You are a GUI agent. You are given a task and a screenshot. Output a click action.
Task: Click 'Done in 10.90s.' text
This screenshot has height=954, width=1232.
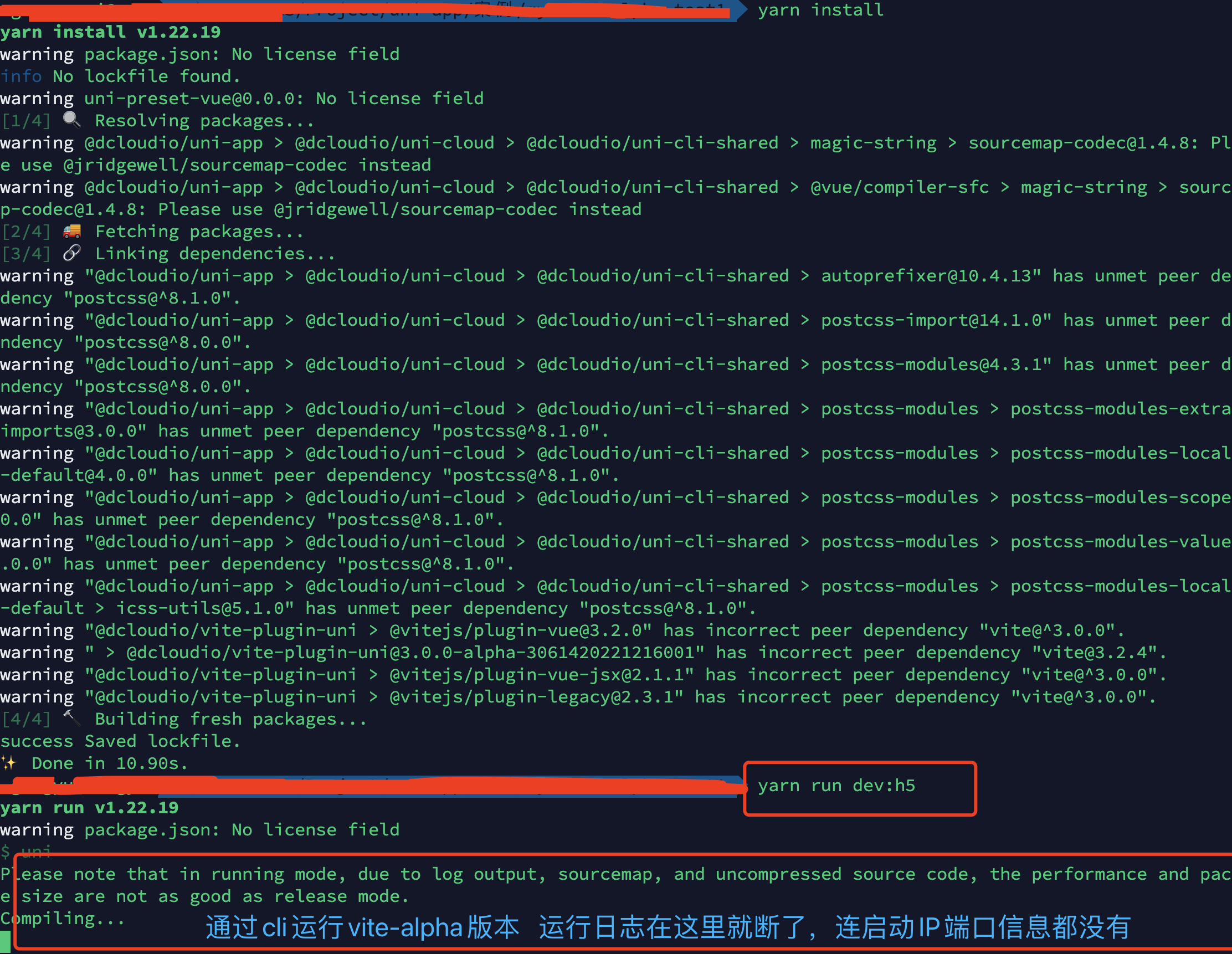110,763
